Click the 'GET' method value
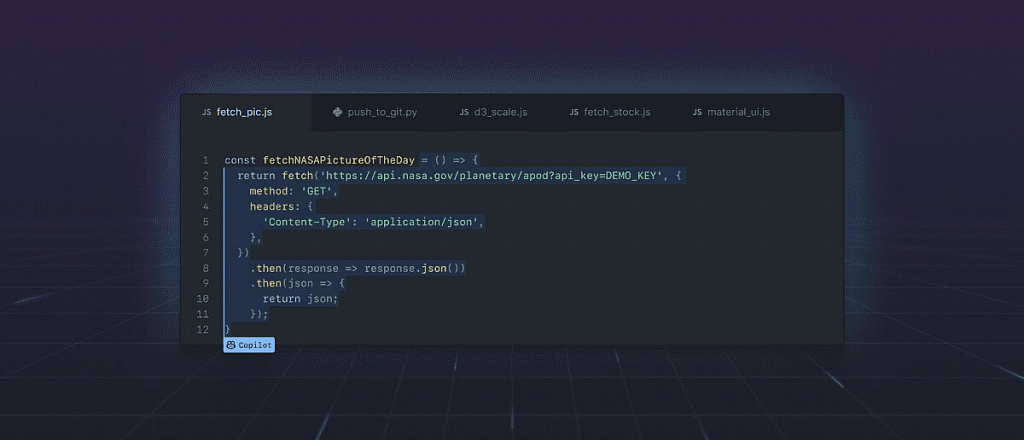The image size is (1024, 440). coord(317,191)
